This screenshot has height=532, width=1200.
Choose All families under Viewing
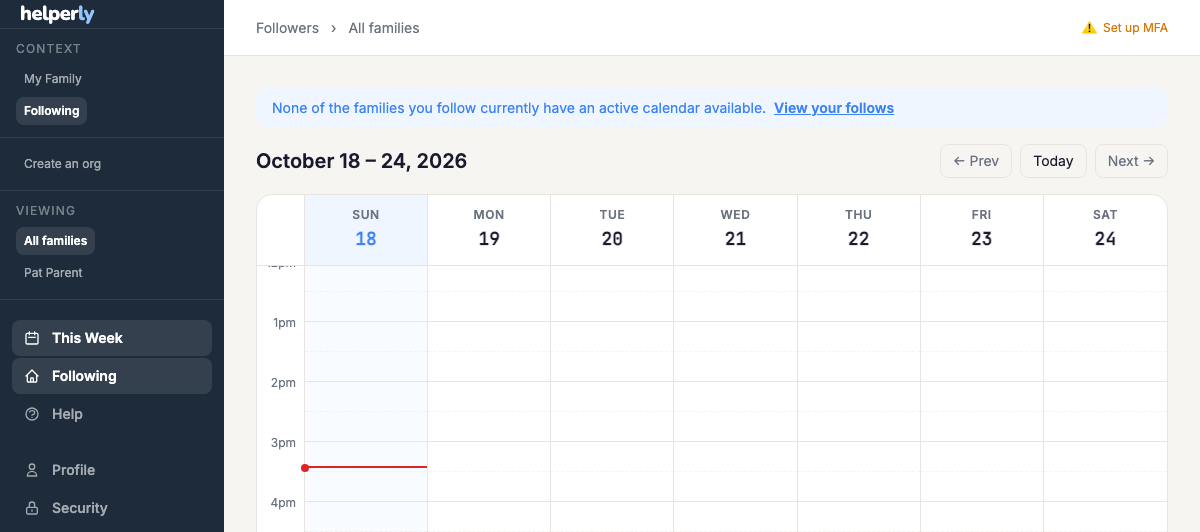click(x=55, y=241)
